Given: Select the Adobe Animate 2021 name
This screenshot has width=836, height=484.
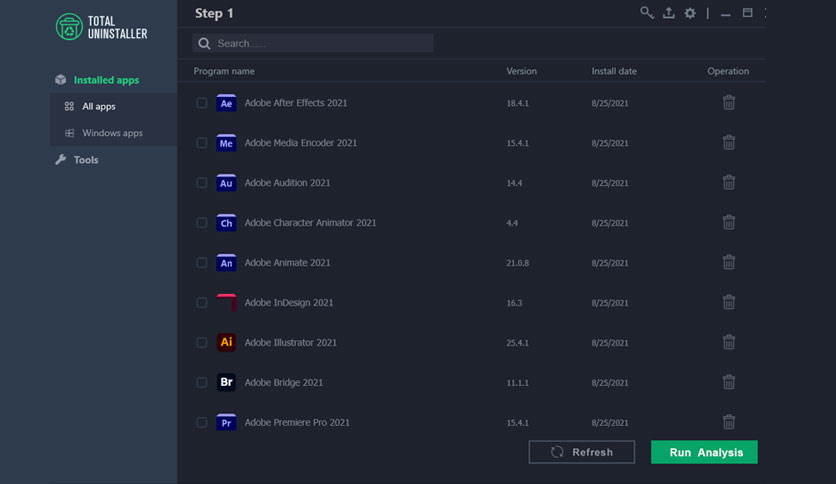Looking at the screenshot, I should 287,263.
